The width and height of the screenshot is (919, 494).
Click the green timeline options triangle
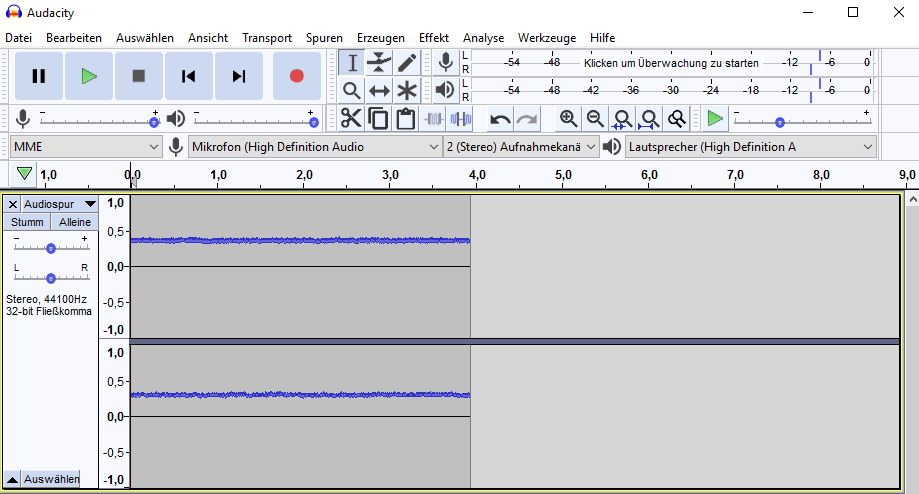pos(24,173)
